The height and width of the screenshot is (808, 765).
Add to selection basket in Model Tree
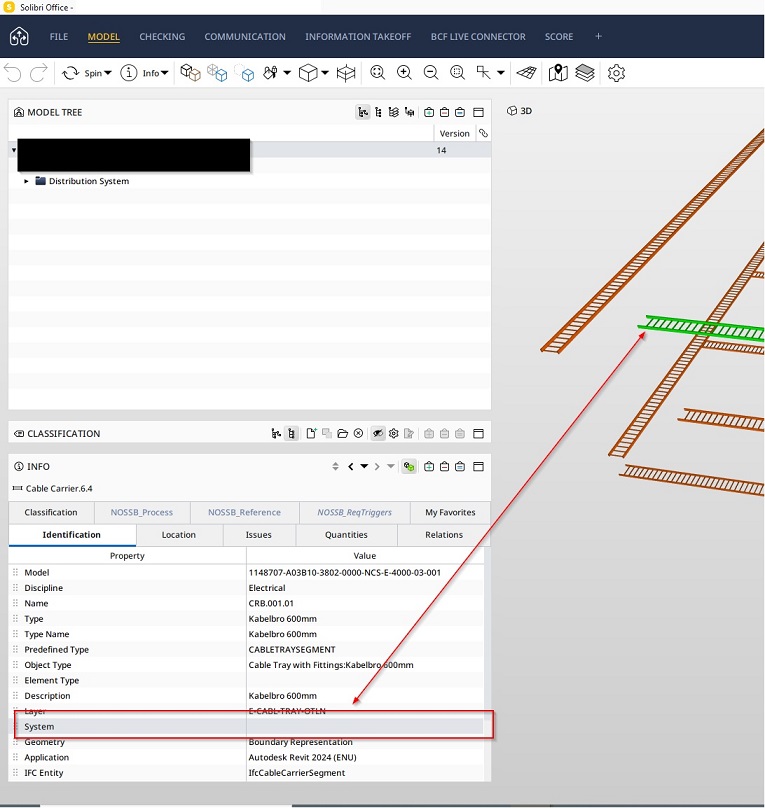point(429,112)
